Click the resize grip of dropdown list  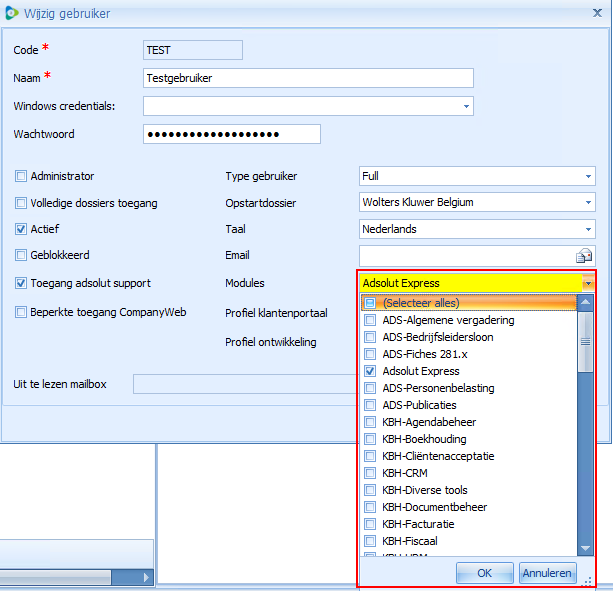[588, 581]
